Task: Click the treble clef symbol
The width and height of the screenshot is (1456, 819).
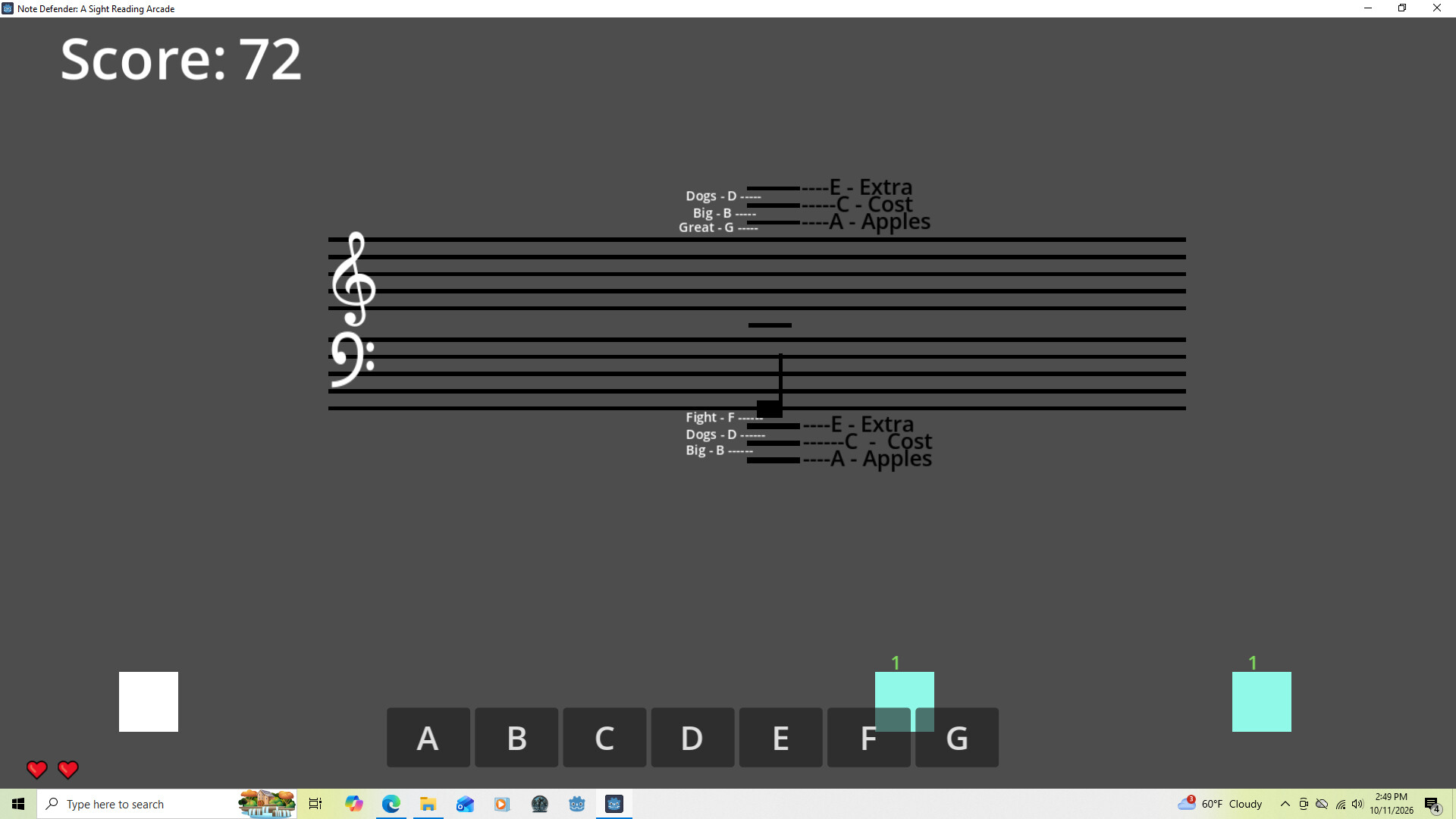Action: pos(354,279)
